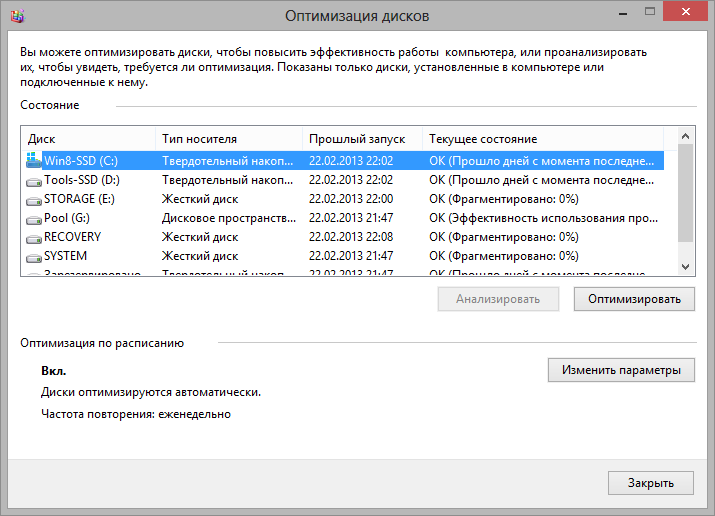Click the drive icon next to Pool (G:)
Screen dimensions: 715x516
coord(33,220)
